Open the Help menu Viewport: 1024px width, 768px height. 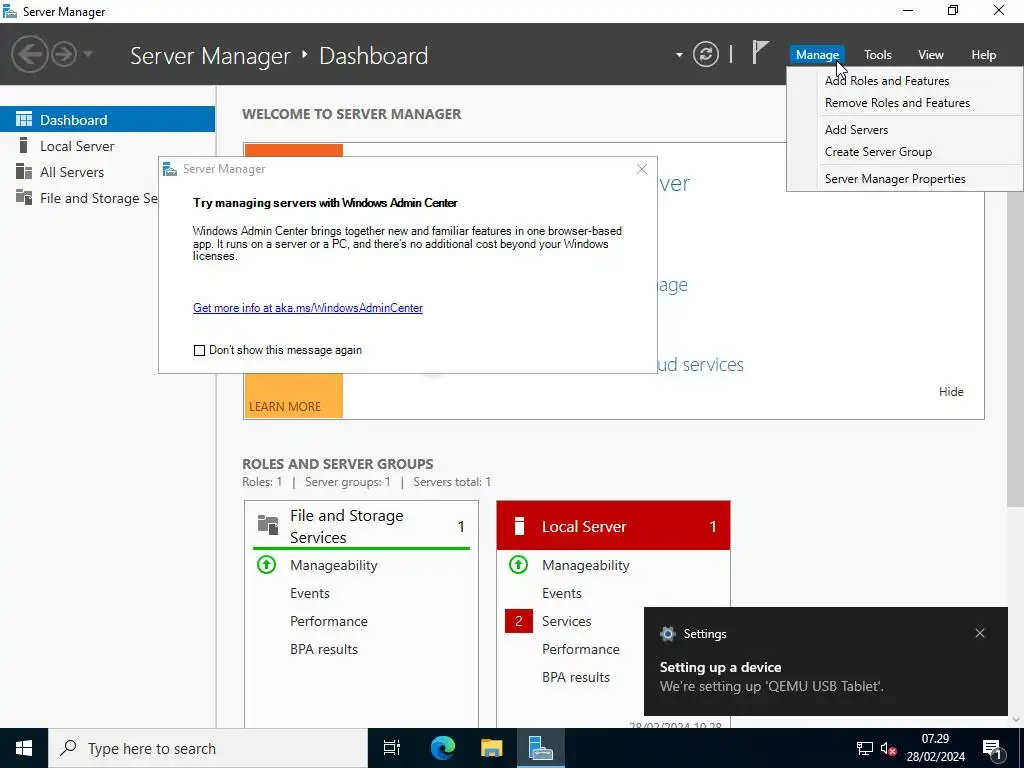coord(984,55)
